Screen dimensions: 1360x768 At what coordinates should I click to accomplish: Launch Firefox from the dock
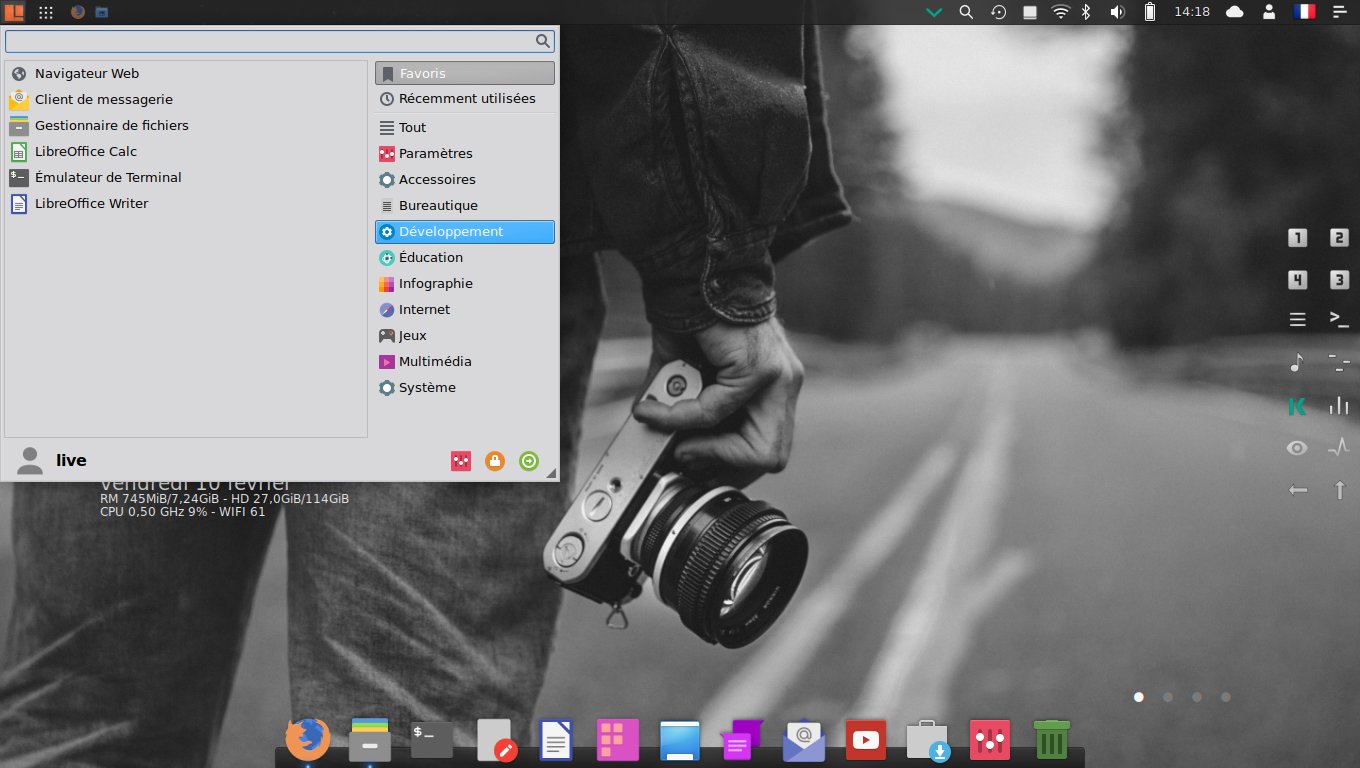point(307,740)
